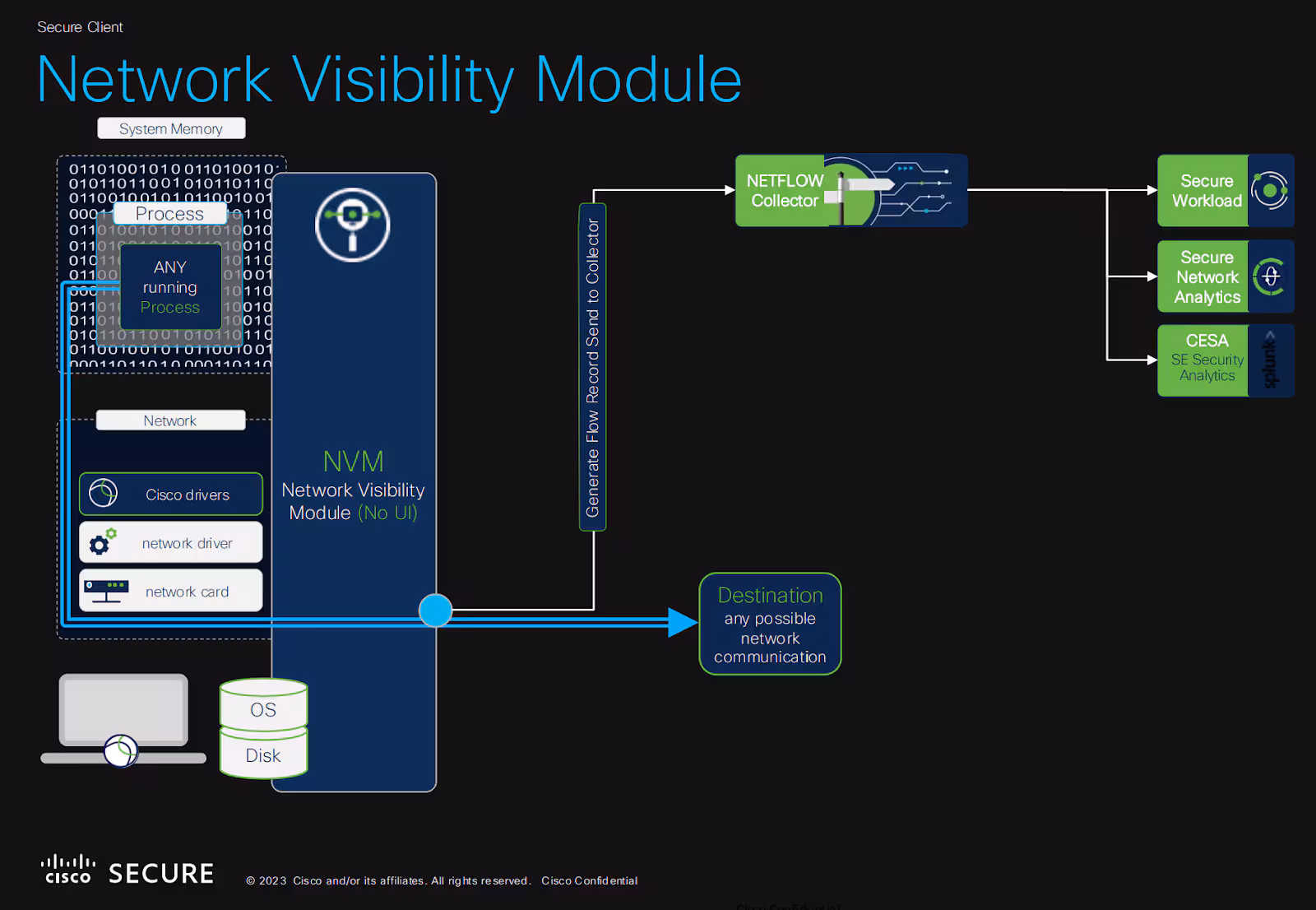Click the System Memory label
The width and height of the screenshot is (1316, 910).
[x=171, y=128]
